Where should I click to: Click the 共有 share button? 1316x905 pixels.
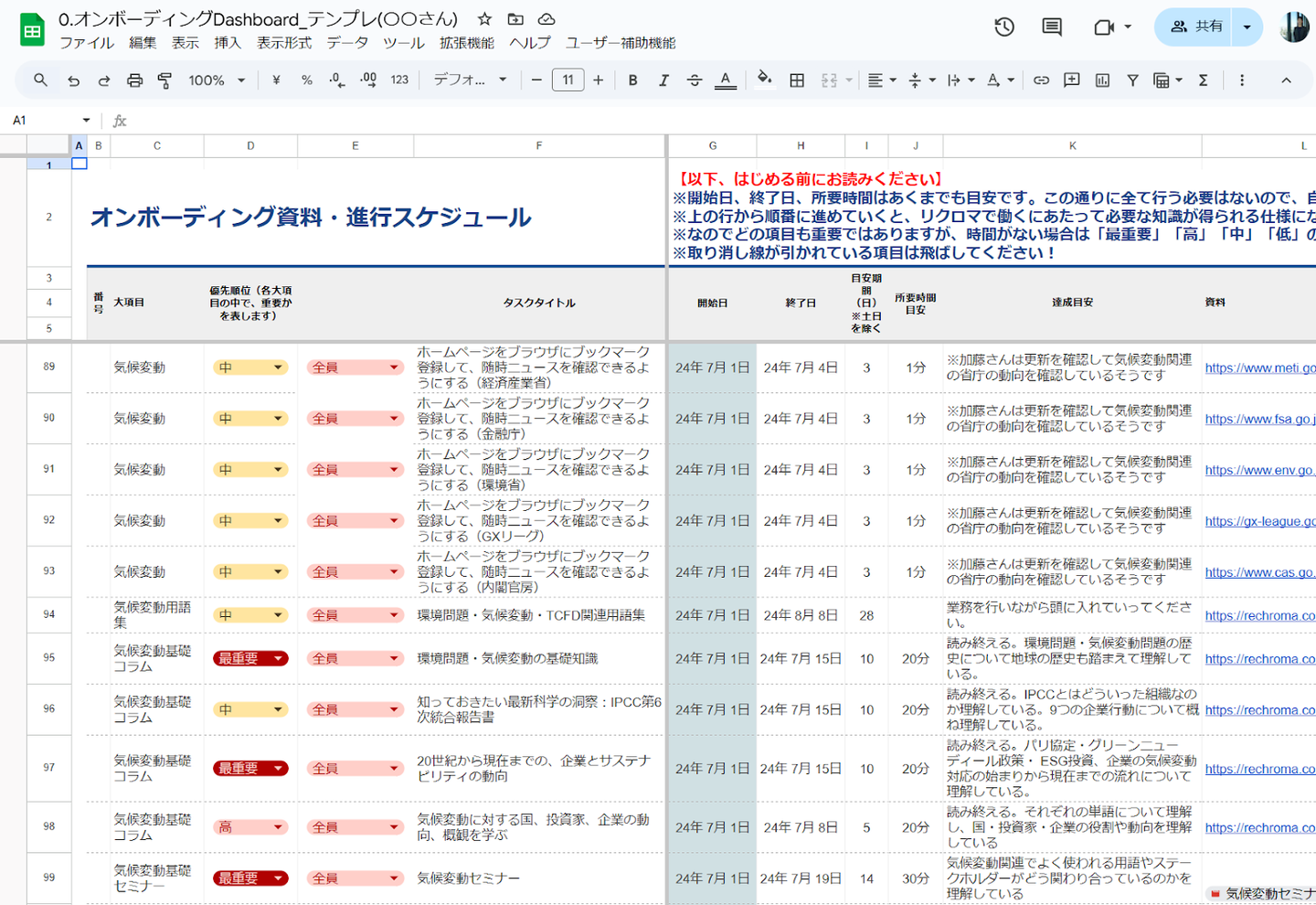click(1195, 27)
